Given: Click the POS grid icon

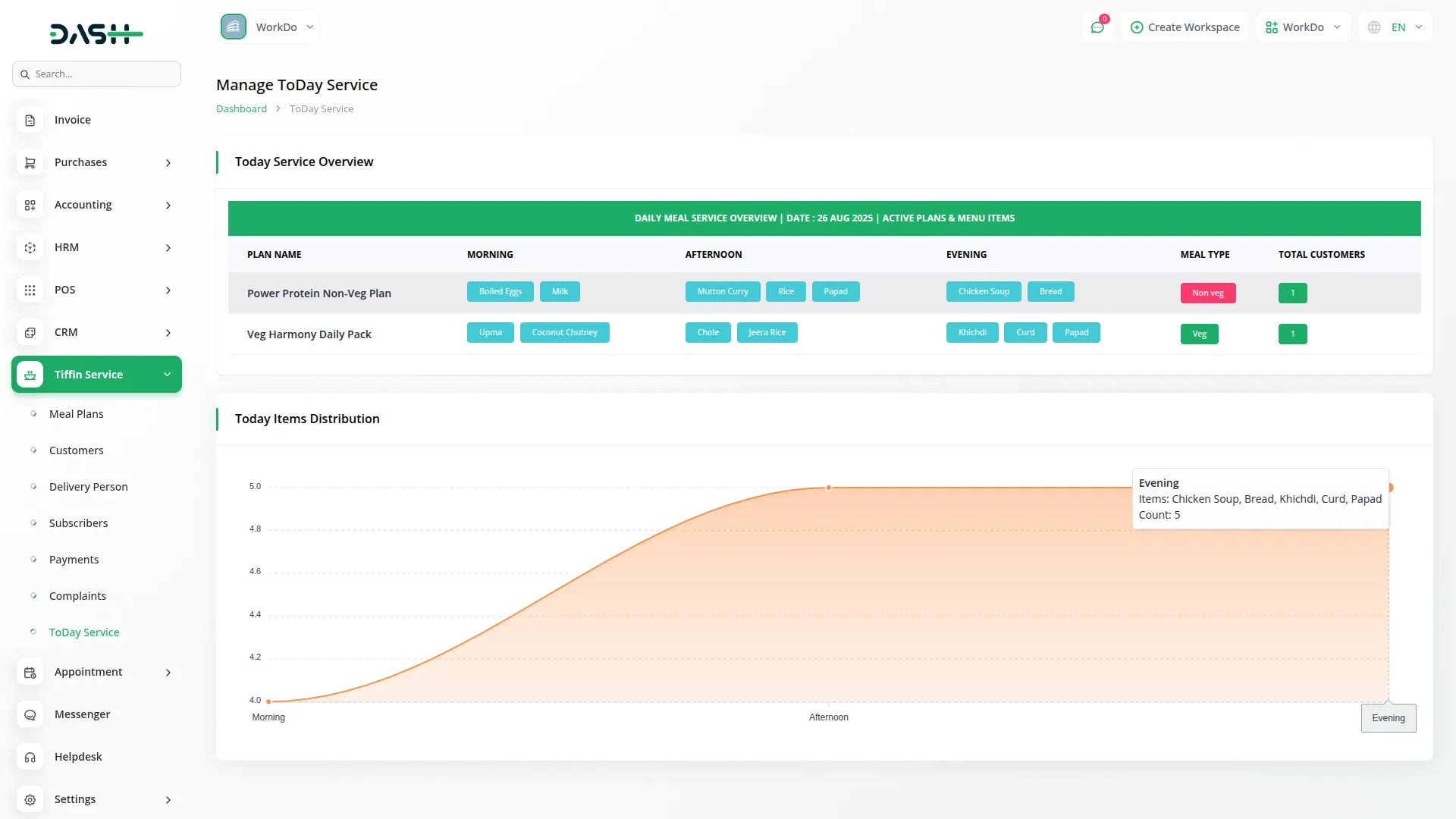Looking at the screenshot, I should (30, 290).
